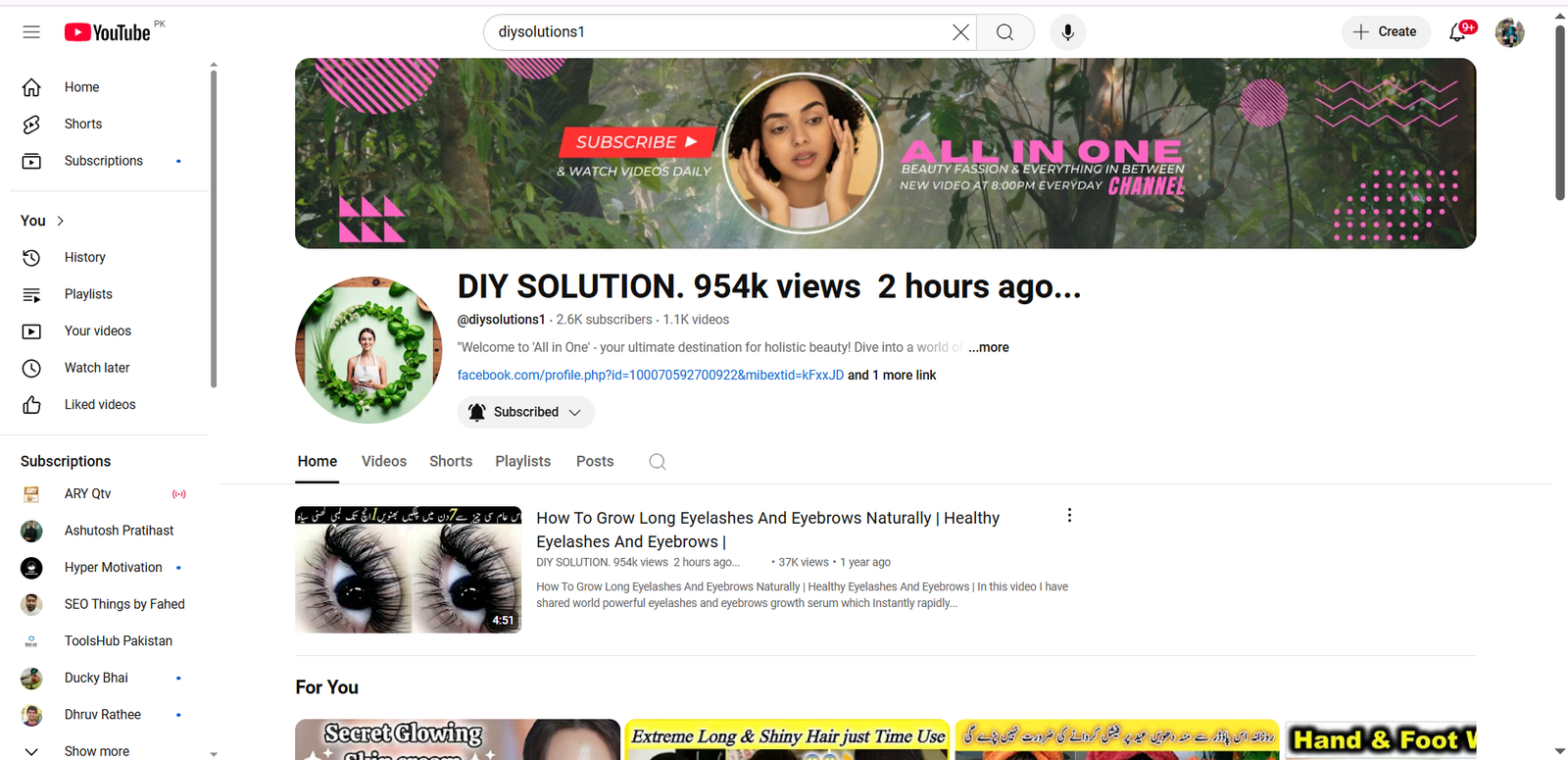Go to YouTube home via logo
The image size is (1568, 760).
(x=108, y=32)
